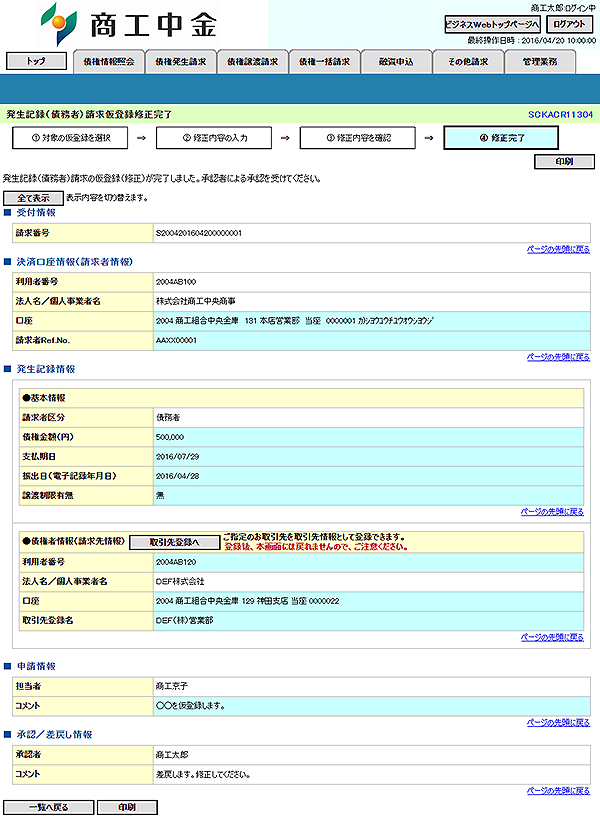
Task: Go to the 債権一括請求 tab
Action: [324, 62]
